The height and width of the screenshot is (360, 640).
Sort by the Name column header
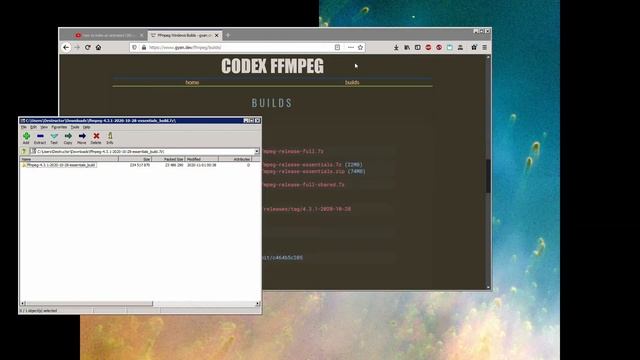[69, 159]
